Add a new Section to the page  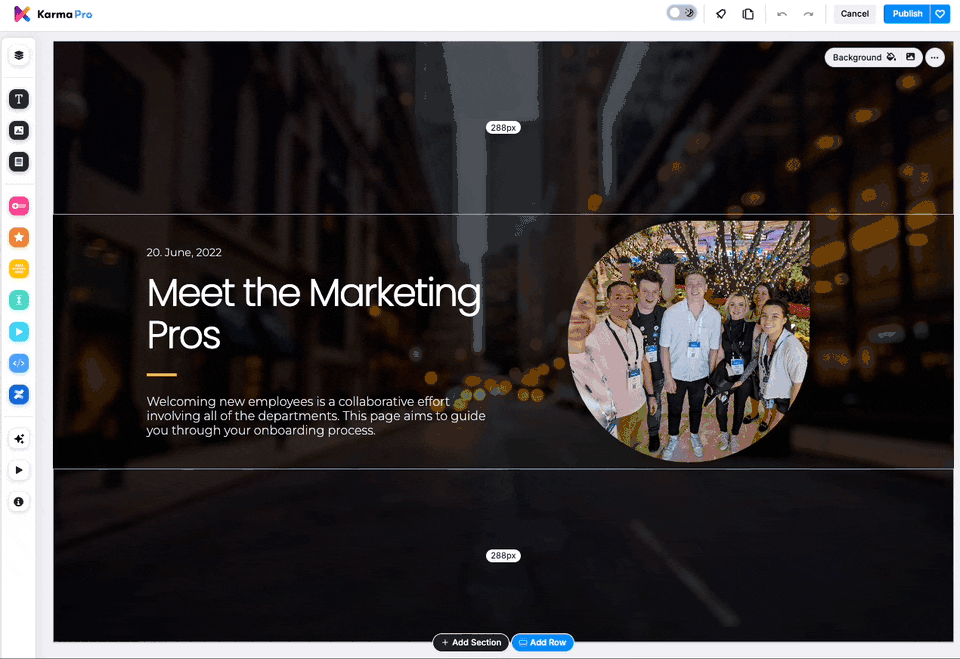pyautogui.click(x=470, y=642)
